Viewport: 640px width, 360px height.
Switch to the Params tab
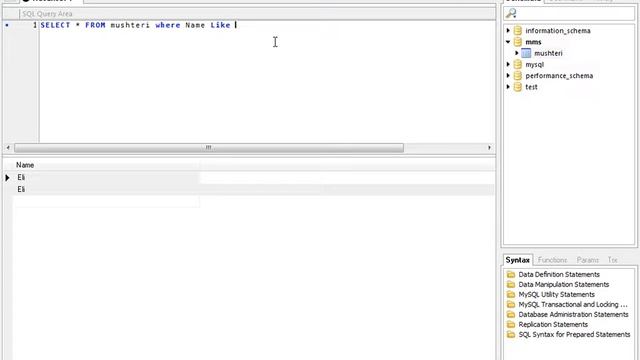point(587,260)
